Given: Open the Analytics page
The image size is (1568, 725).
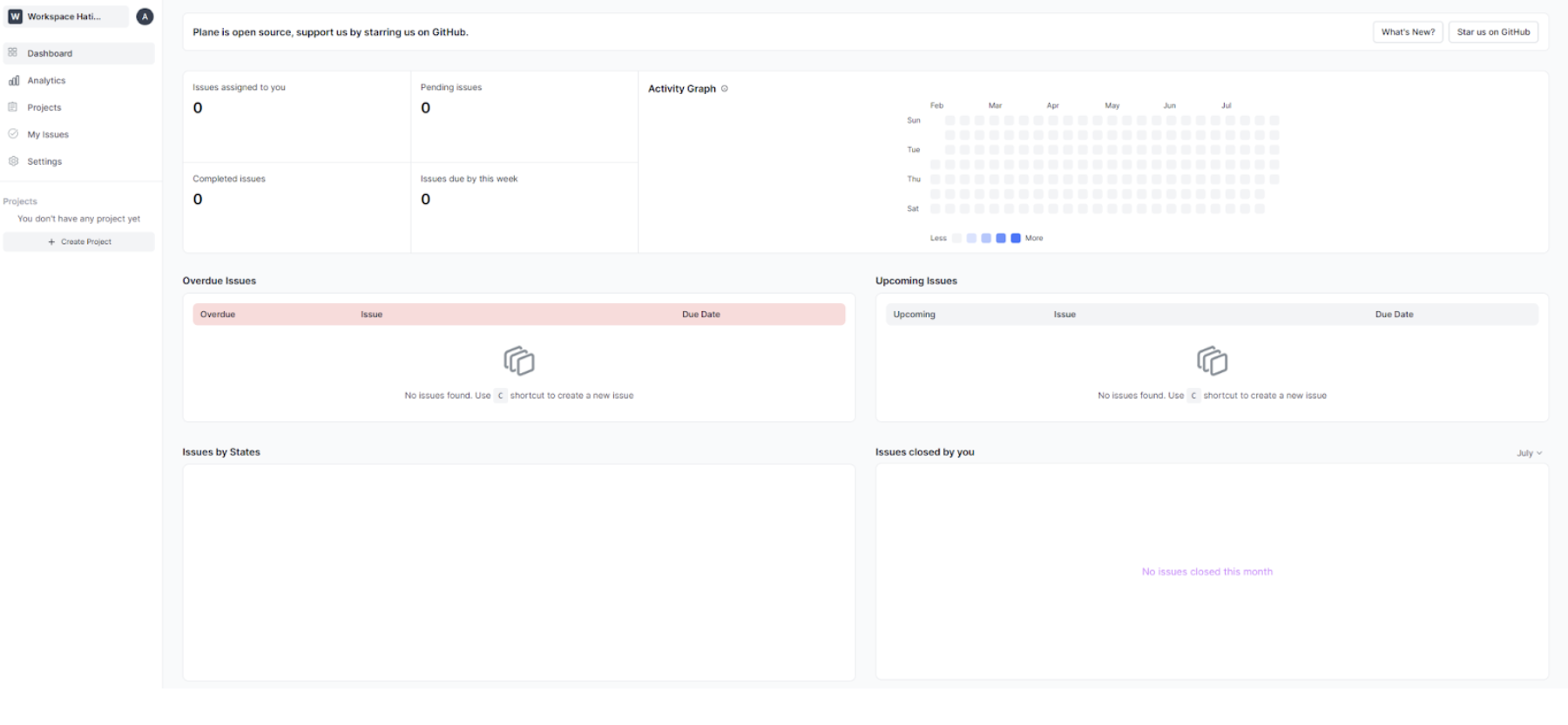Looking at the screenshot, I should click(46, 80).
